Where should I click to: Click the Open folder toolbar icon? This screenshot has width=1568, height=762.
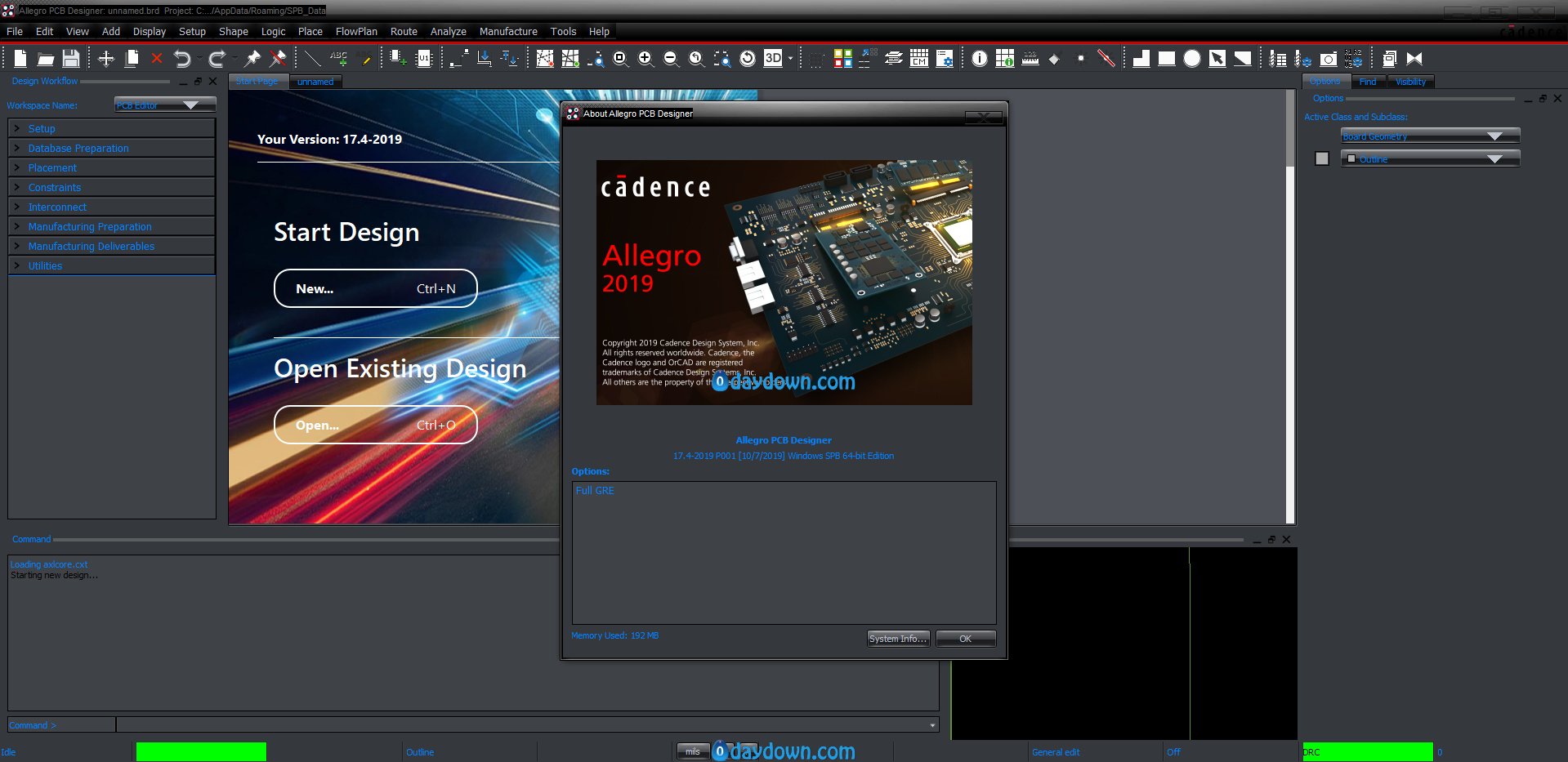tap(46, 59)
